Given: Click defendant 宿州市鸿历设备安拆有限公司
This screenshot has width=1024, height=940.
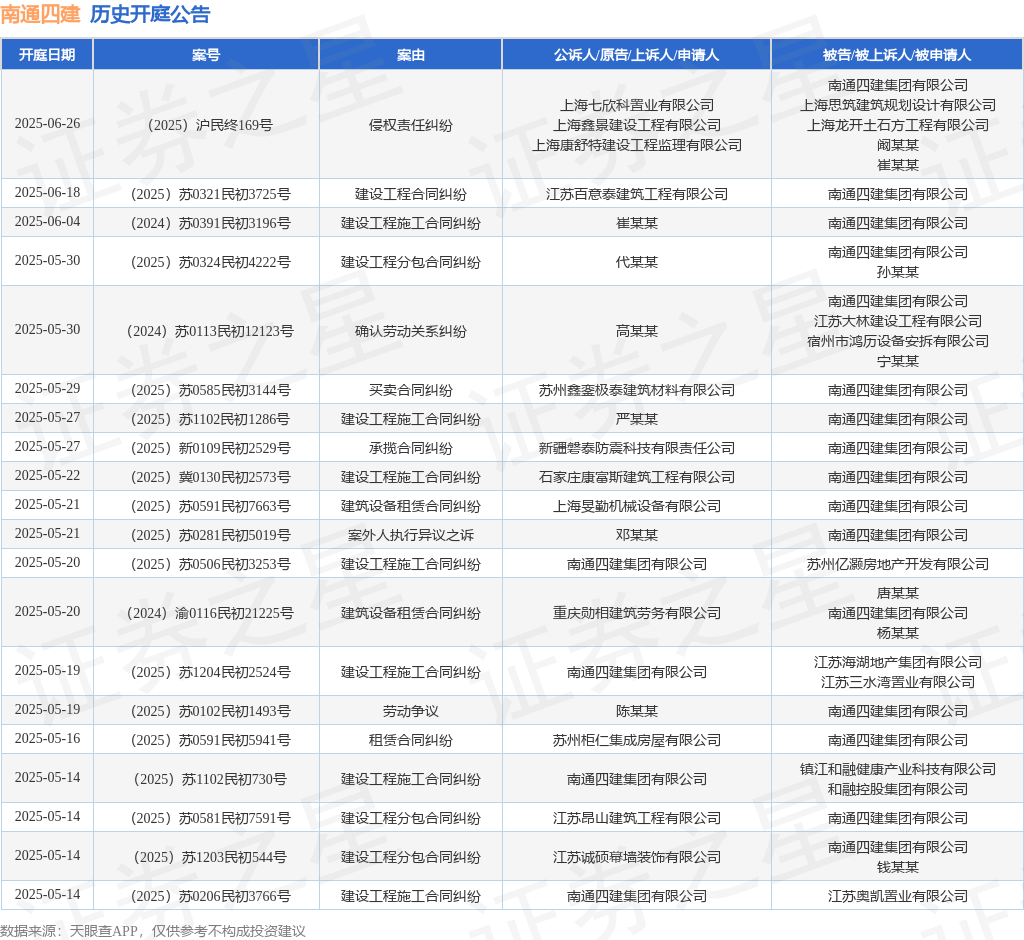Looking at the screenshot, I should tap(898, 341).
